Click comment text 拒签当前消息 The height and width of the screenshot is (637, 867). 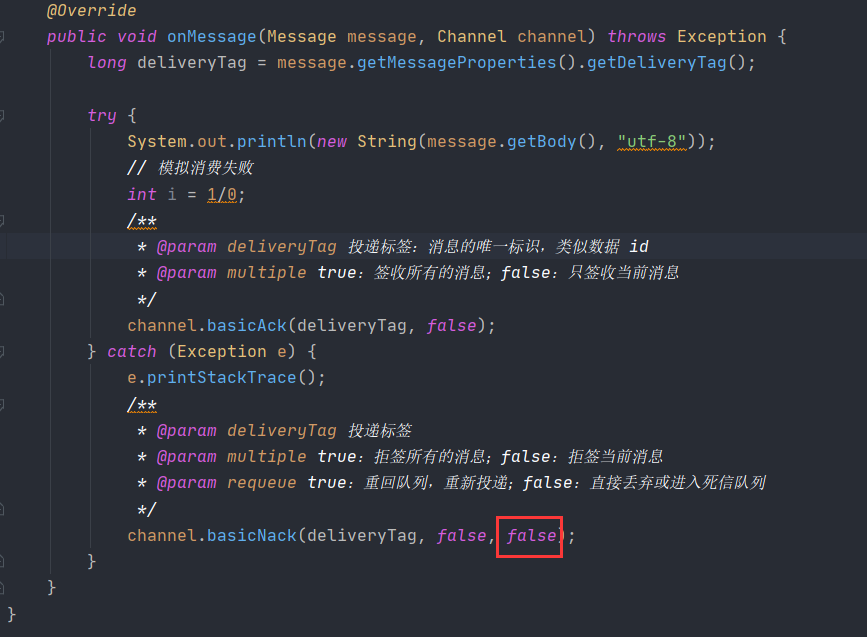coord(616,456)
